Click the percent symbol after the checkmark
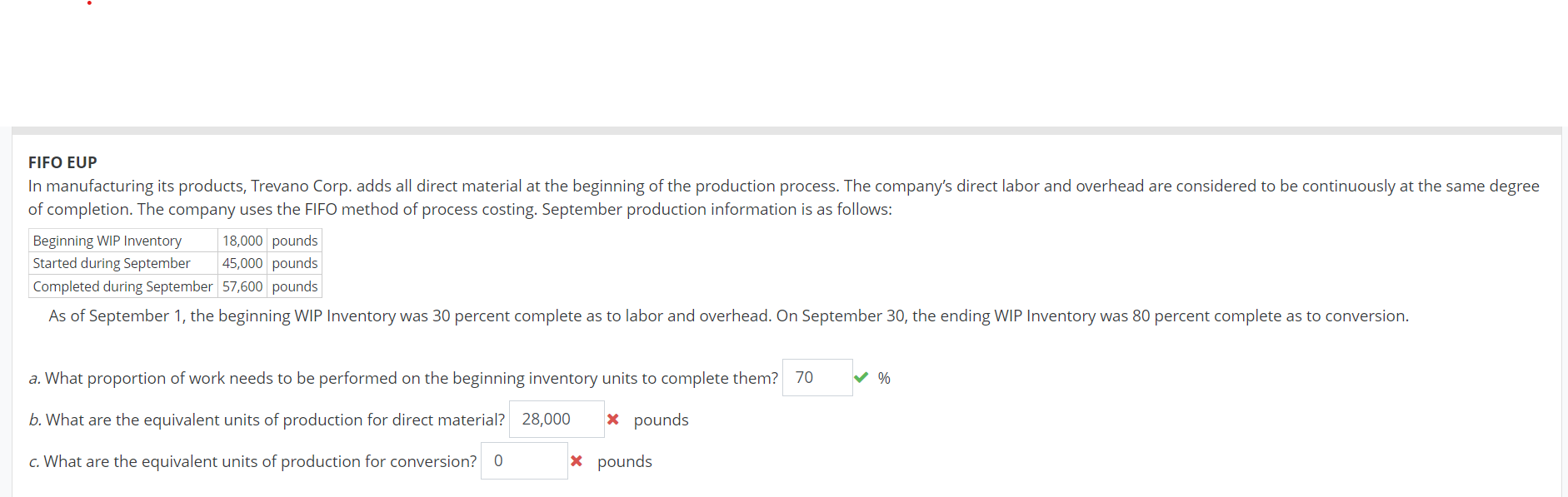1568x497 pixels. pos(884,378)
